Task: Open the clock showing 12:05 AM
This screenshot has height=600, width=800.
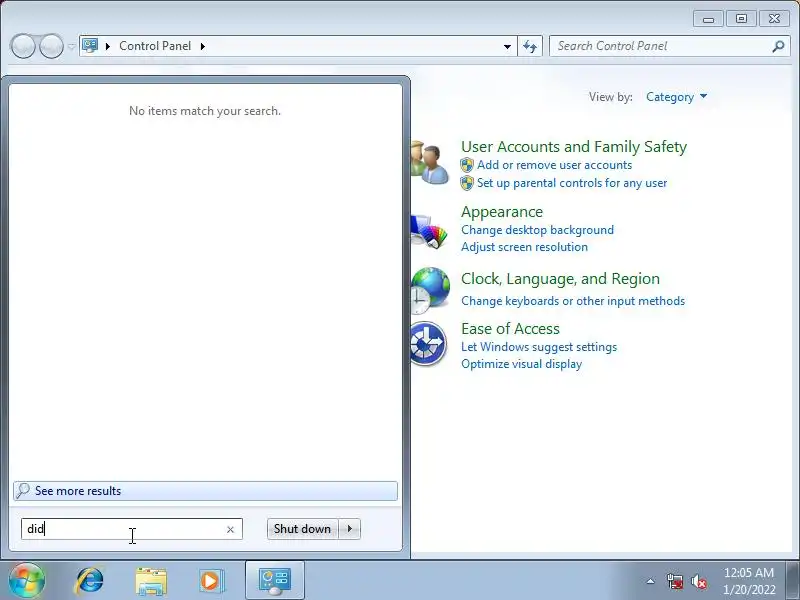Action: click(x=748, y=581)
